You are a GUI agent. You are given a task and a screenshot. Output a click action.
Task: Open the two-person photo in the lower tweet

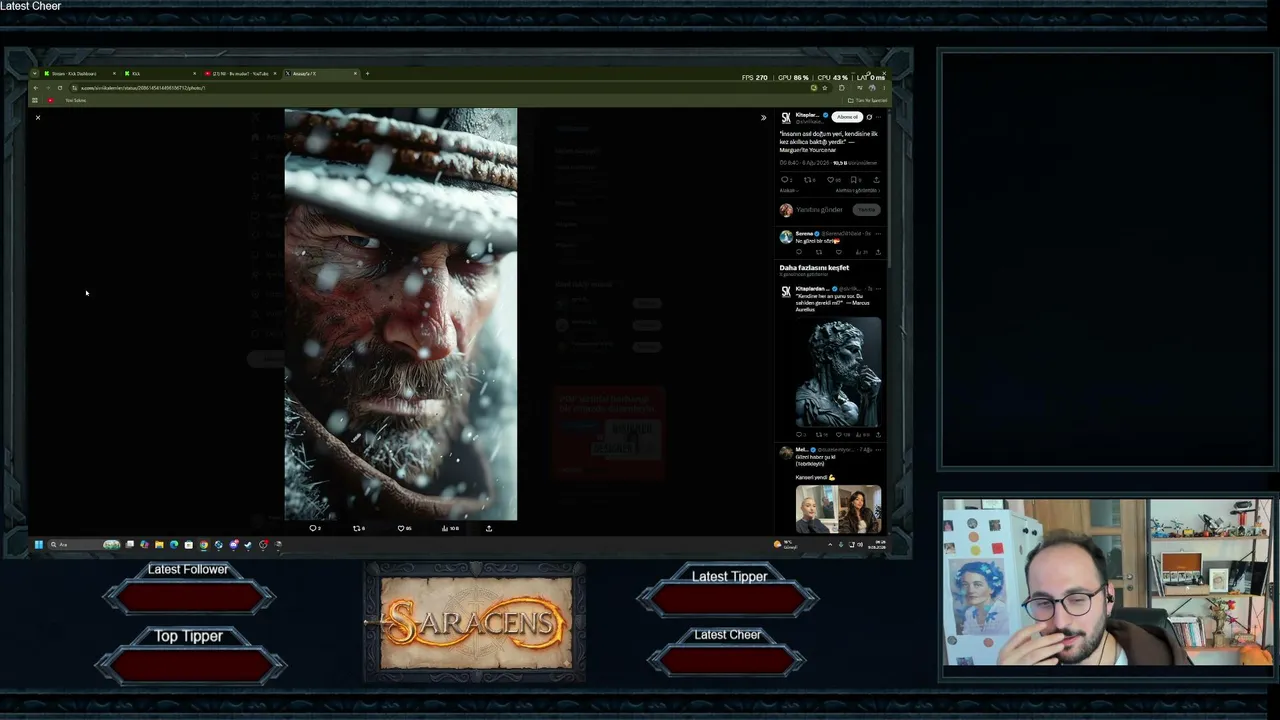click(x=838, y=509)
